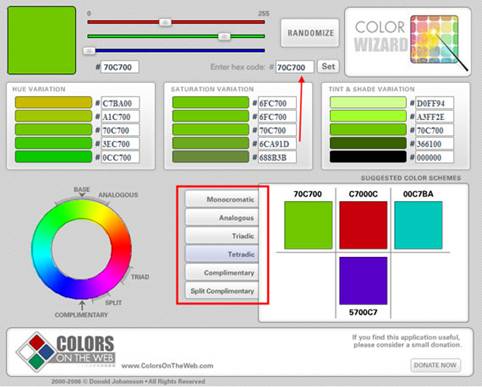Click the RANDOMIZE button
The image size is (482, 387).
tap(310, 33)
